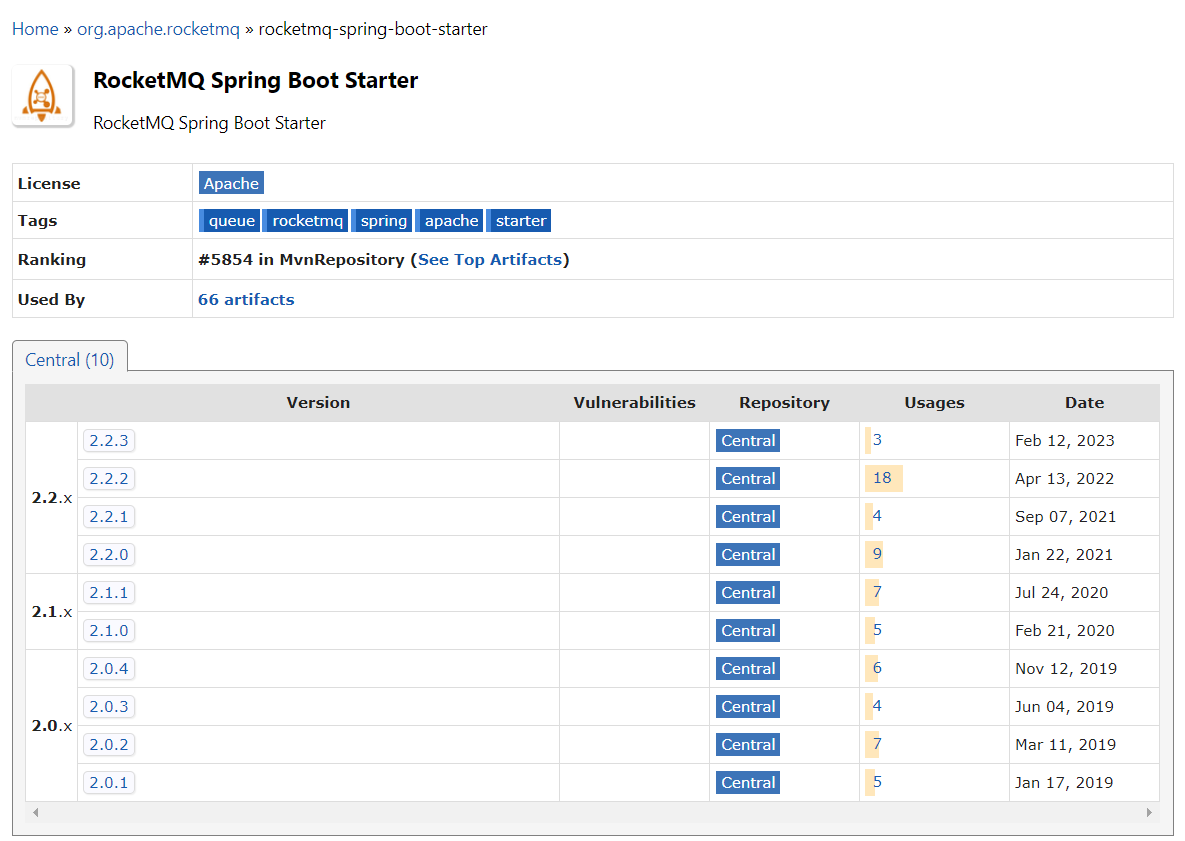The height and width of the screenshot is (841, 1185).
Task: Click Central repository badge for 2.0.1
Action: (x=747, y=783)
